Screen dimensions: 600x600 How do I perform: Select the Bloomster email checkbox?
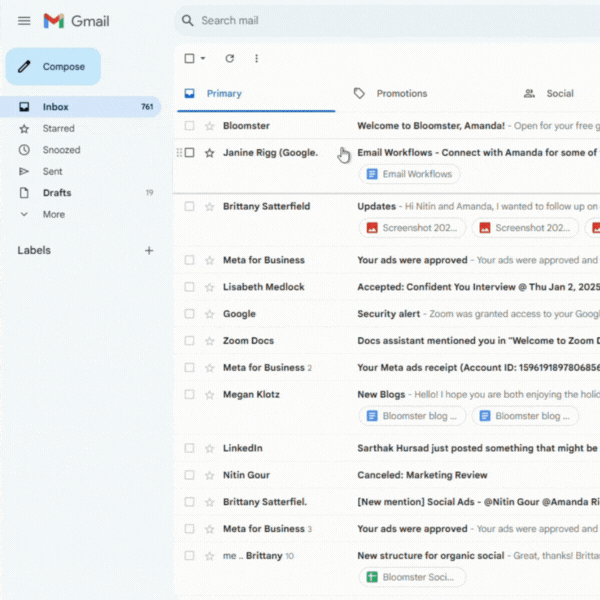click(x=189, y=126)
